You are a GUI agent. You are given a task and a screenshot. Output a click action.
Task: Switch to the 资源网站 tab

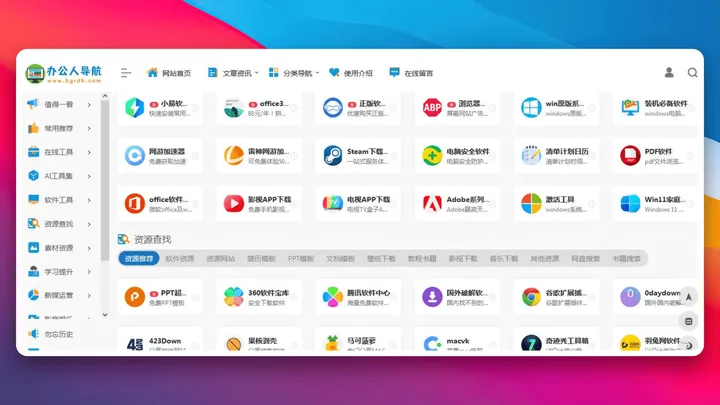click(220, 259)
